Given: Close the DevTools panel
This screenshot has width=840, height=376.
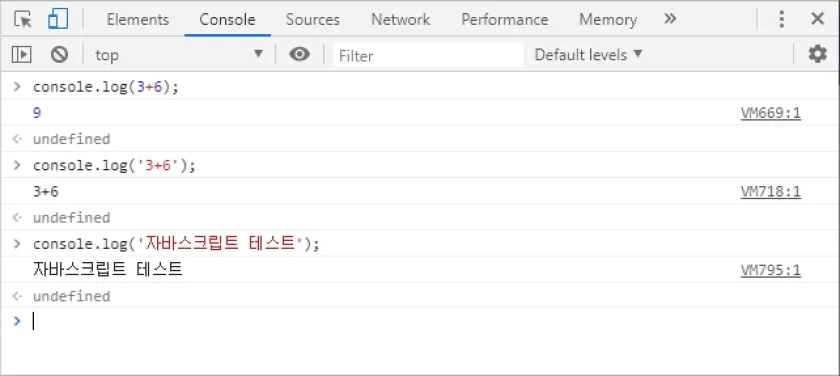Looking at the screenshot, I should [x=818, y=19].
